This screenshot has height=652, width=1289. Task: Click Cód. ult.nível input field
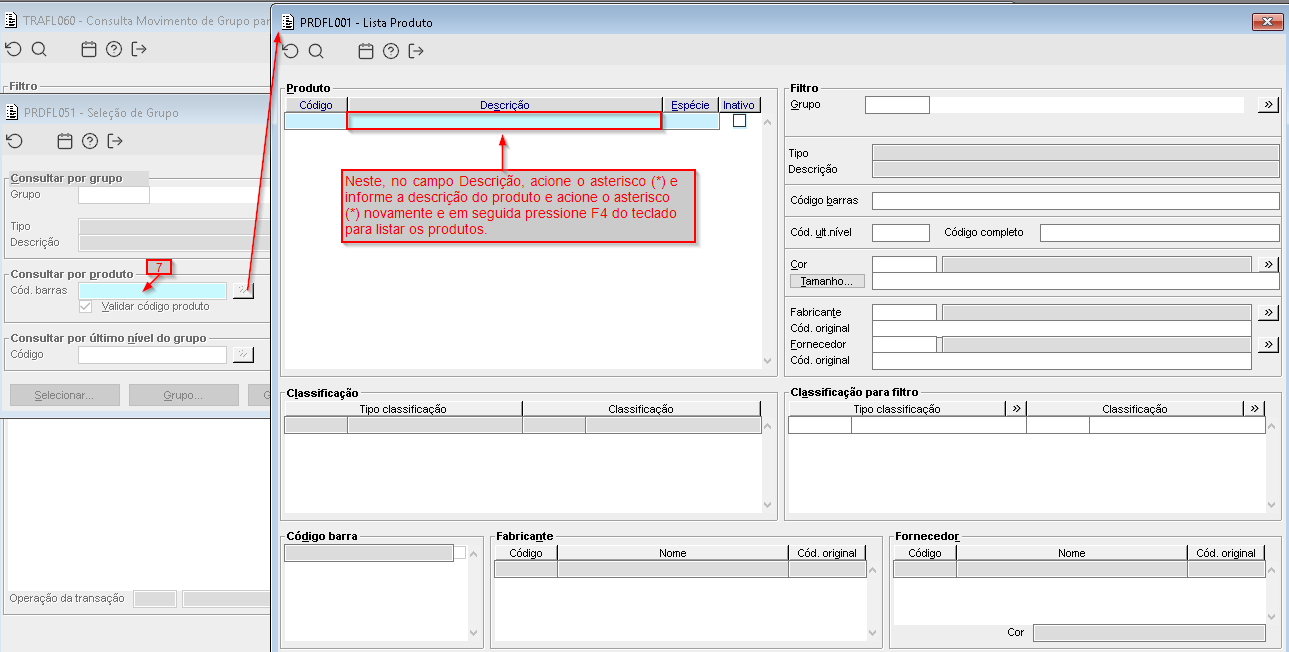pos(901,233)
